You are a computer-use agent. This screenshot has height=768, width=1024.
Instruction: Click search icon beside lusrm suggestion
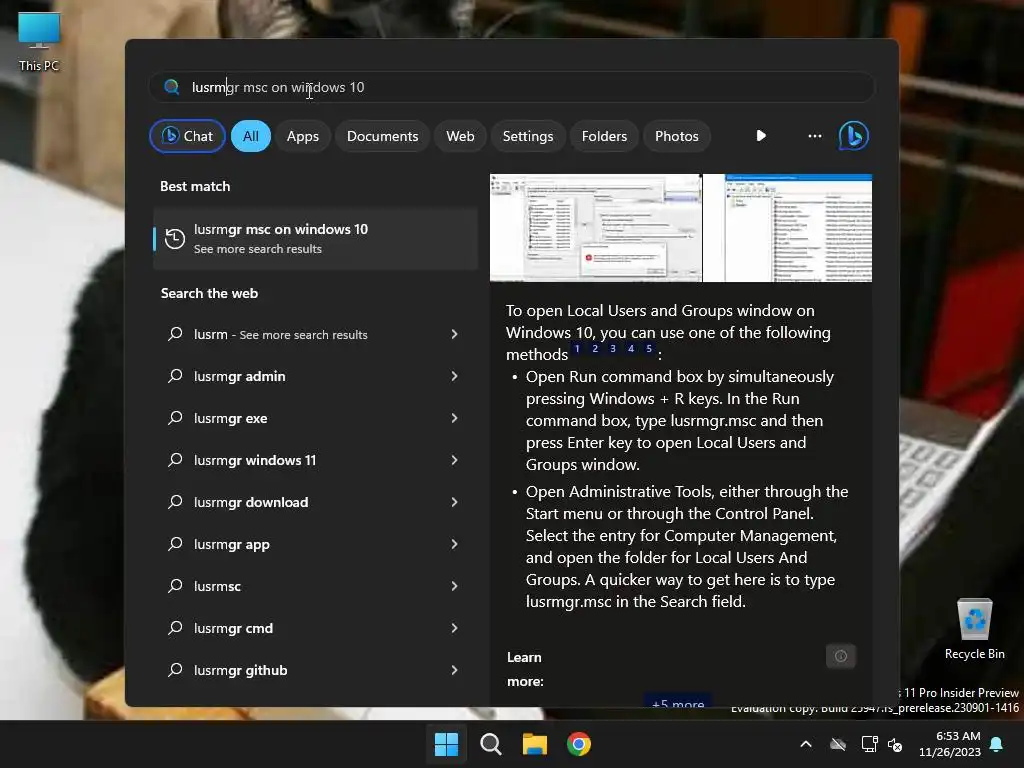(x=175, y=334)
